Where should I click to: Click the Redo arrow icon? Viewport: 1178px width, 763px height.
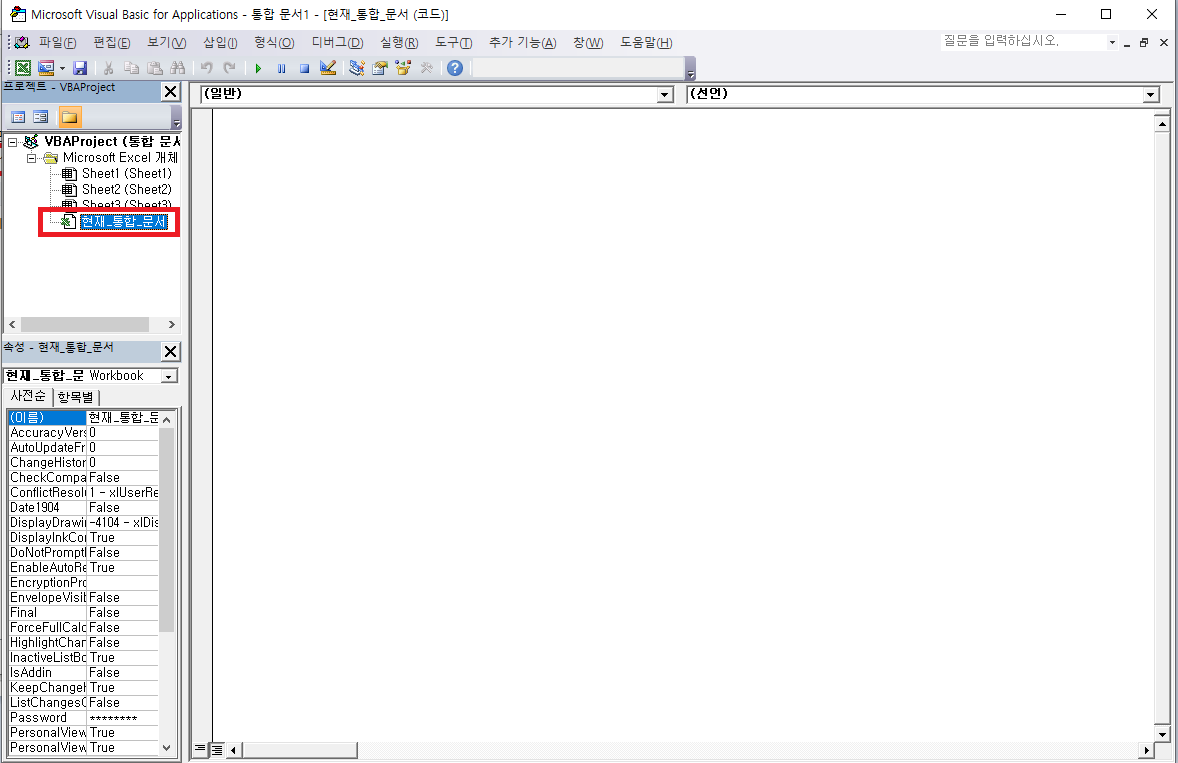(230, 68)
